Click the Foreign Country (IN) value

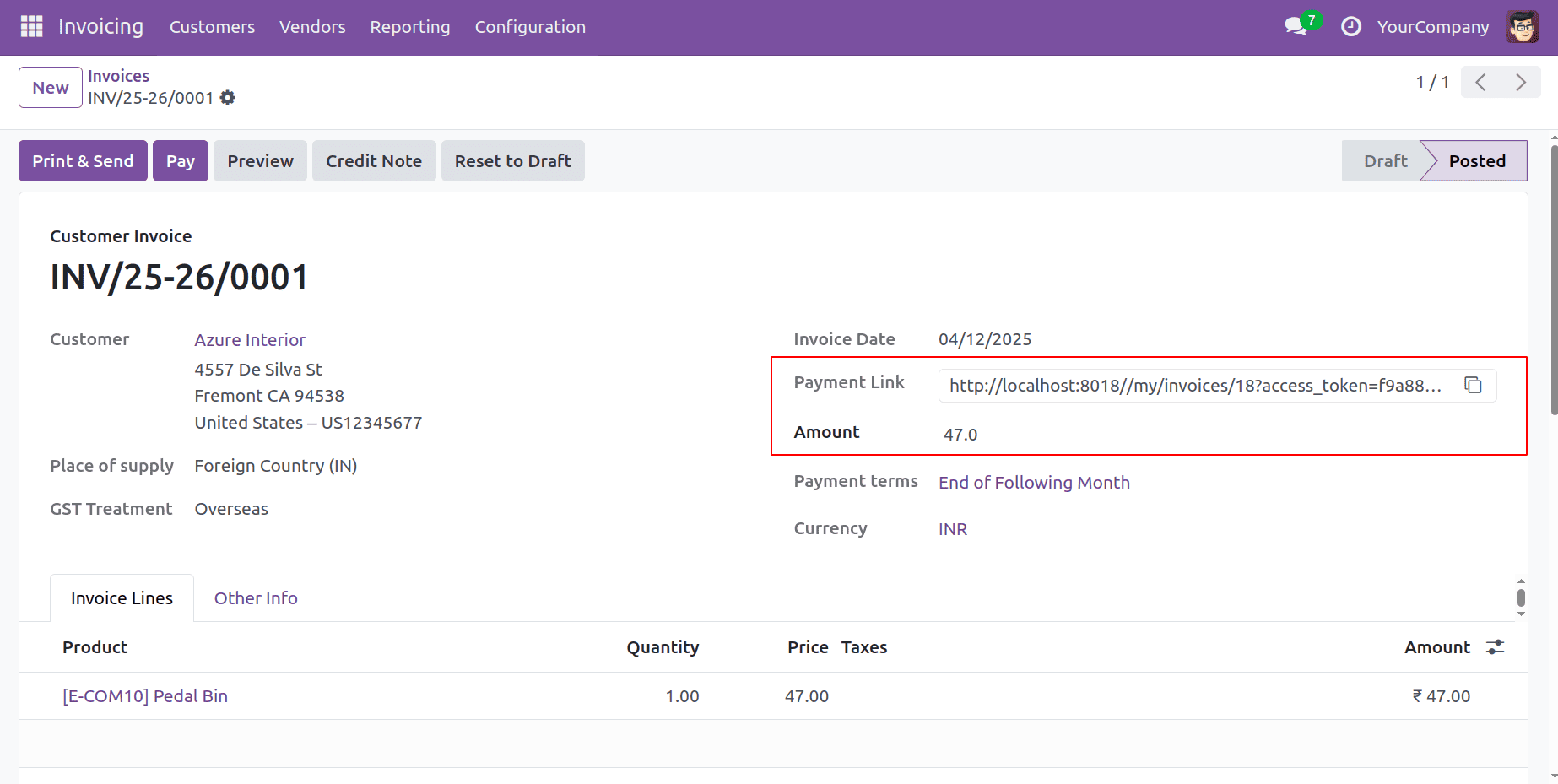pos(276,466)
